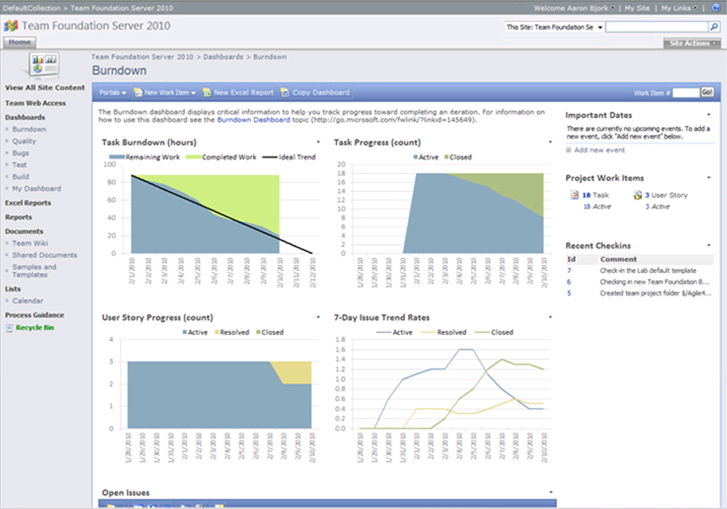Click the search magnifier icon
Image resolution: width=727 pixels, height=509 pixels.
pos(714,27)
